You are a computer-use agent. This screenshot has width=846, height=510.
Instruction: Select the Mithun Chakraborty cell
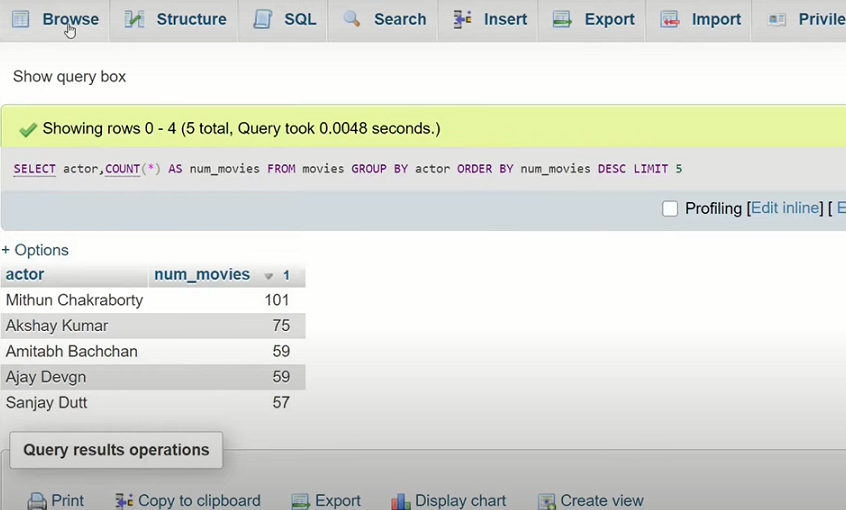point(74,300)
